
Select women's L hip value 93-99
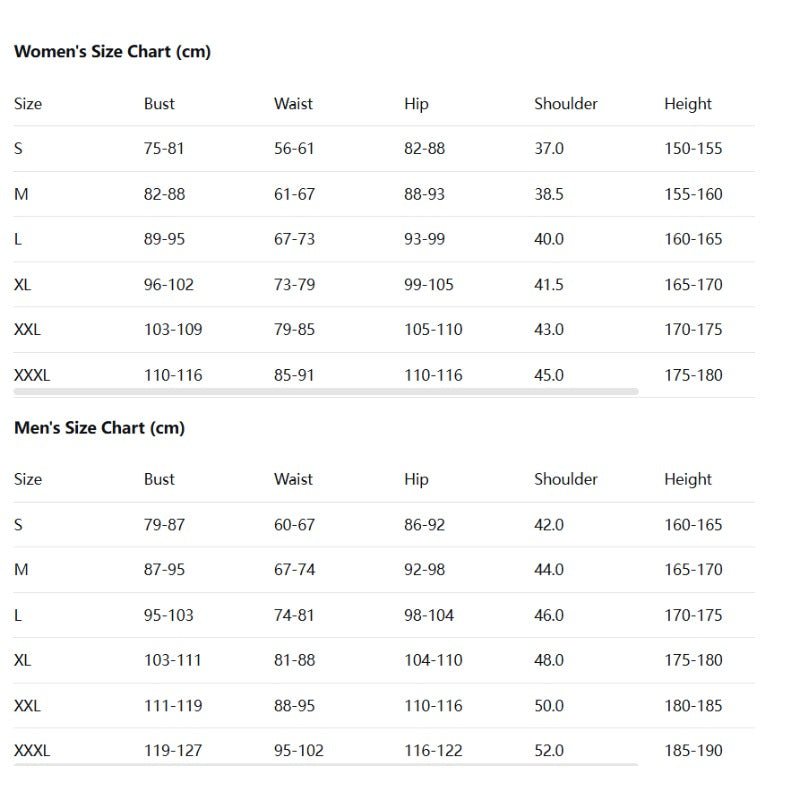[x=425, y=240]
